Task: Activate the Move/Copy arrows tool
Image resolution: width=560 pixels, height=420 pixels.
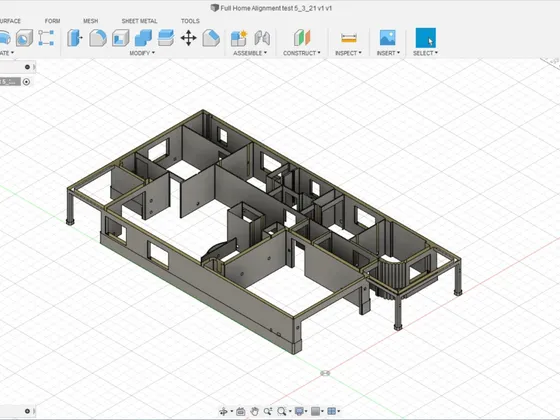Action: [x=188, y=38]
